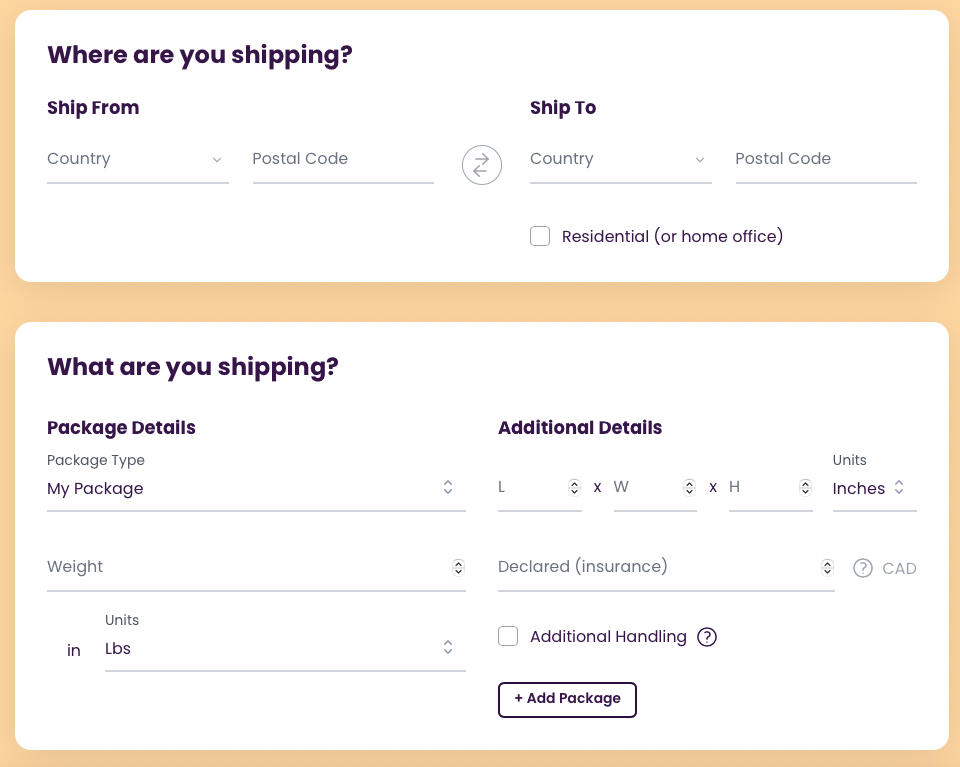Viewport: 960px width, 767px height.
Task: Click the Ship To Postal Code field
Action: coord(826,159)
